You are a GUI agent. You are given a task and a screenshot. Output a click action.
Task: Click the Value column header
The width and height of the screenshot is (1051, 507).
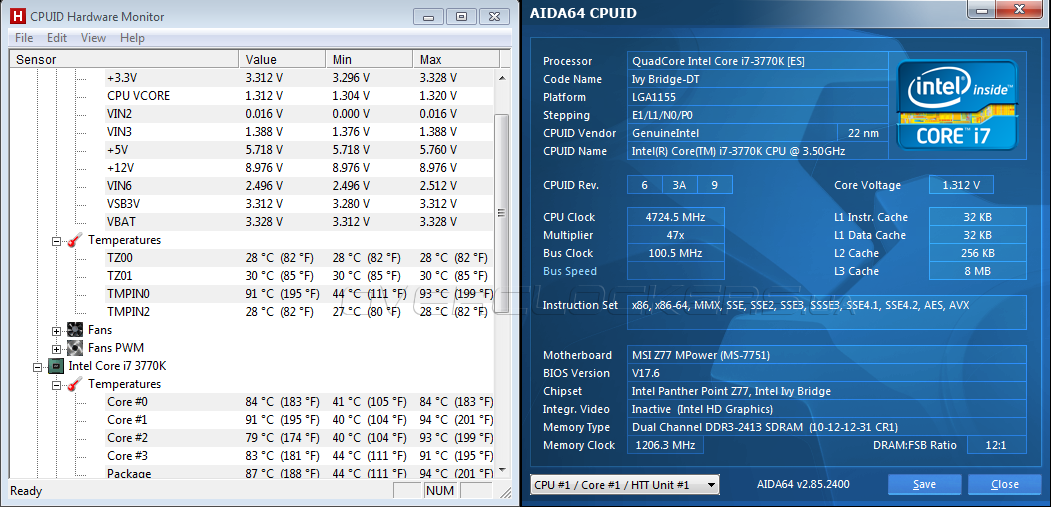click(282, 60)
